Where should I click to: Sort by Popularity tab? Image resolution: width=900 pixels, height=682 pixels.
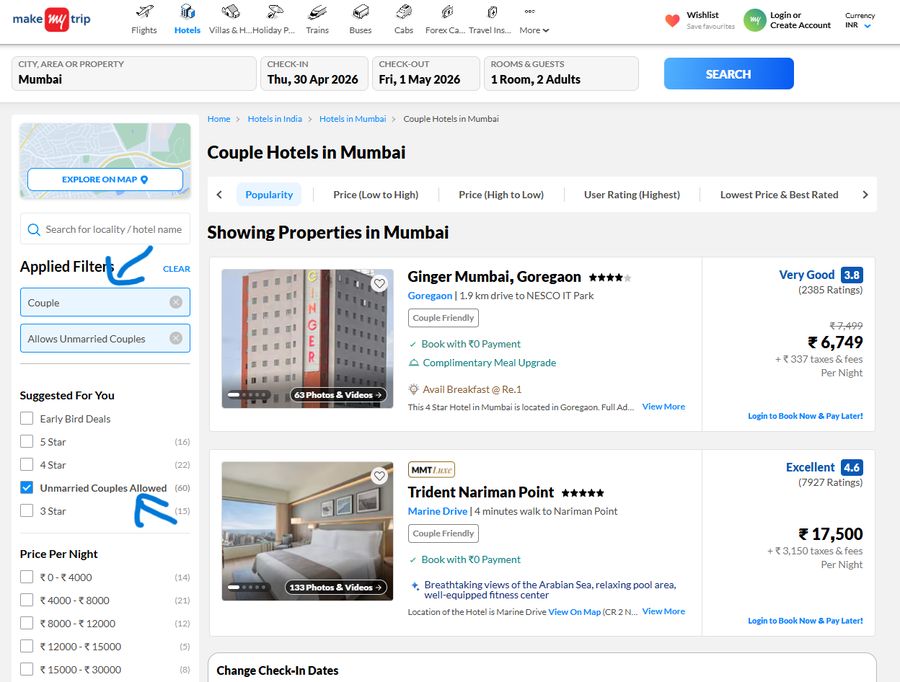click(x=269, y=195)
